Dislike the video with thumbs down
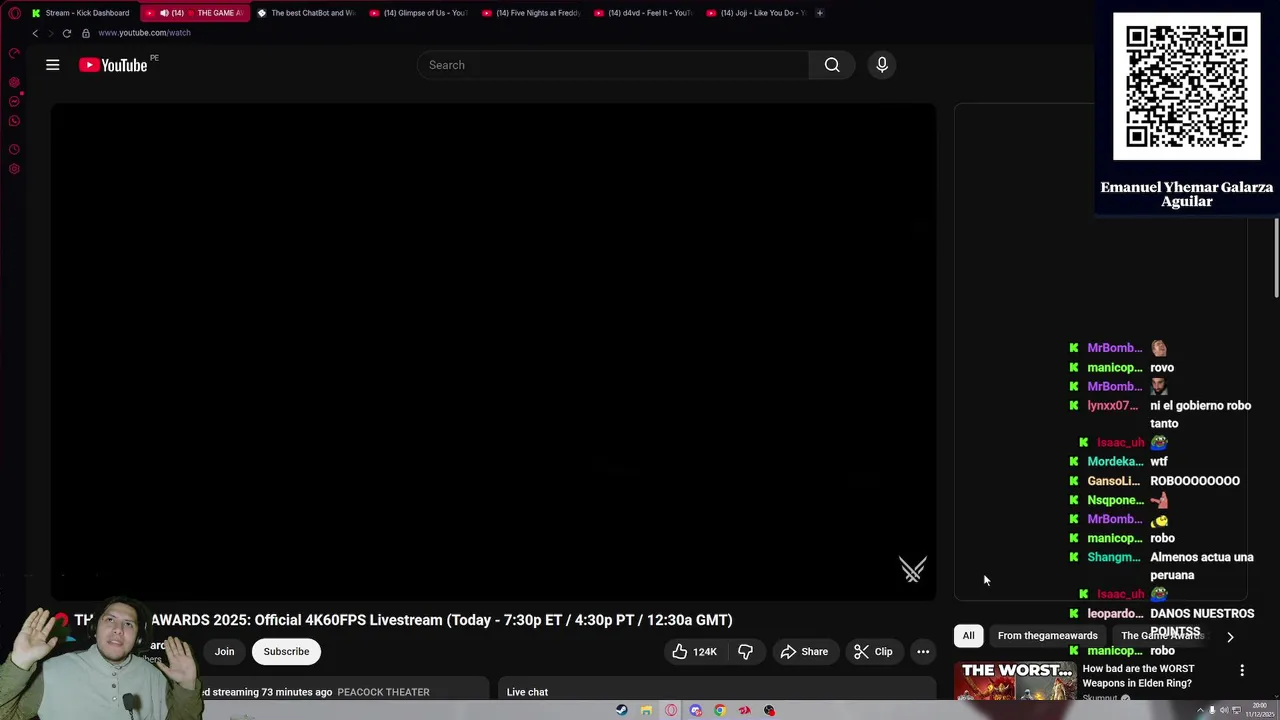The height and width of the screenshot is (720, 1280). coord(745,652)
